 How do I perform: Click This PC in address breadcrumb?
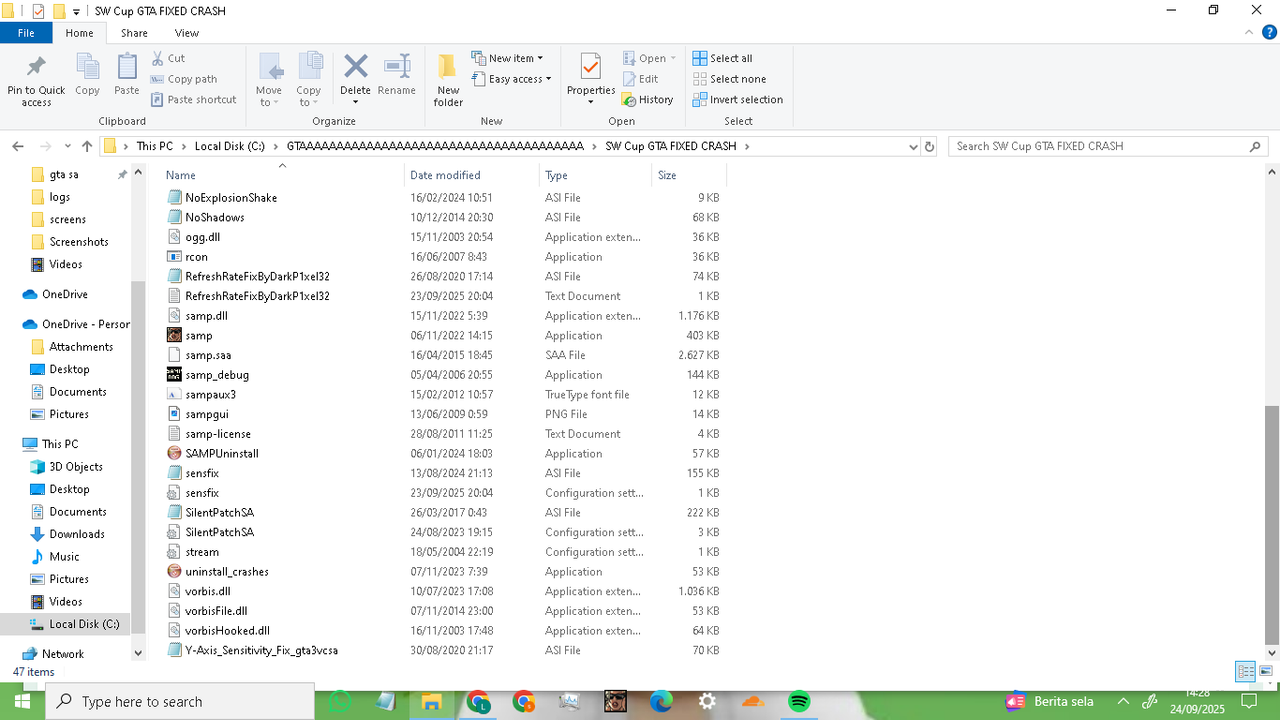(x=154, y=146)
